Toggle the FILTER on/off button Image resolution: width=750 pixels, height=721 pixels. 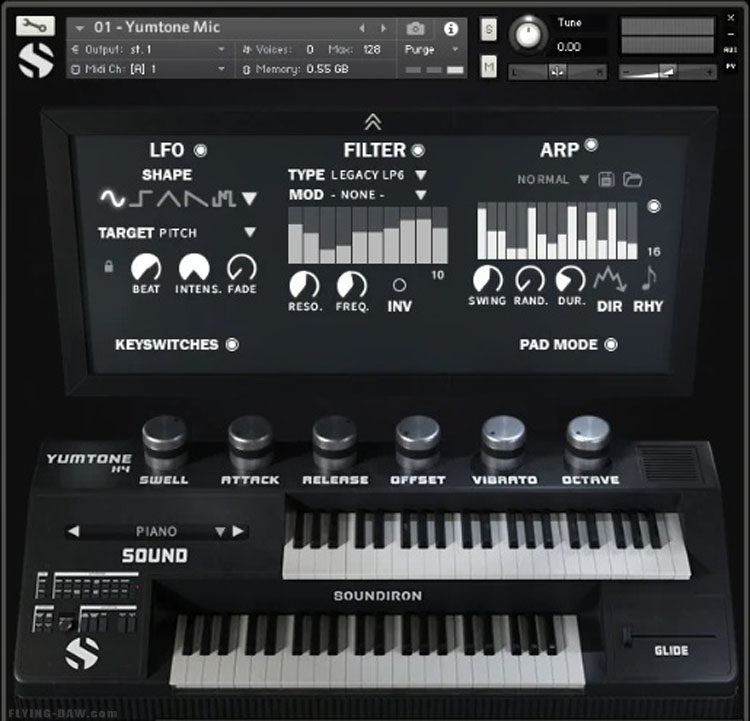coord(418,150)
